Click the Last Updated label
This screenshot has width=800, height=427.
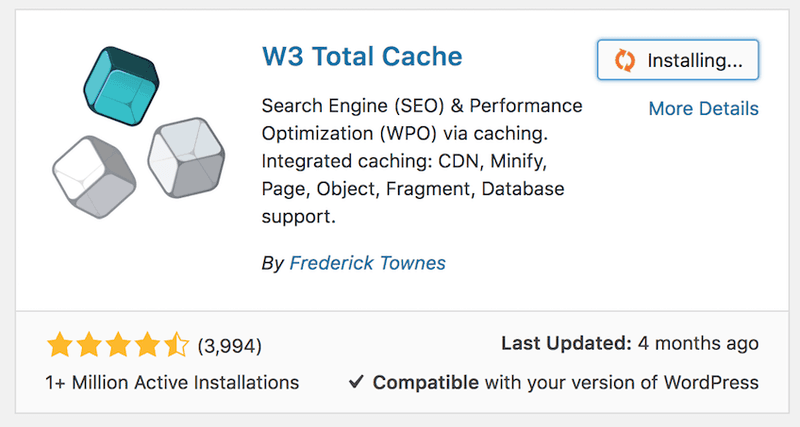566,344
